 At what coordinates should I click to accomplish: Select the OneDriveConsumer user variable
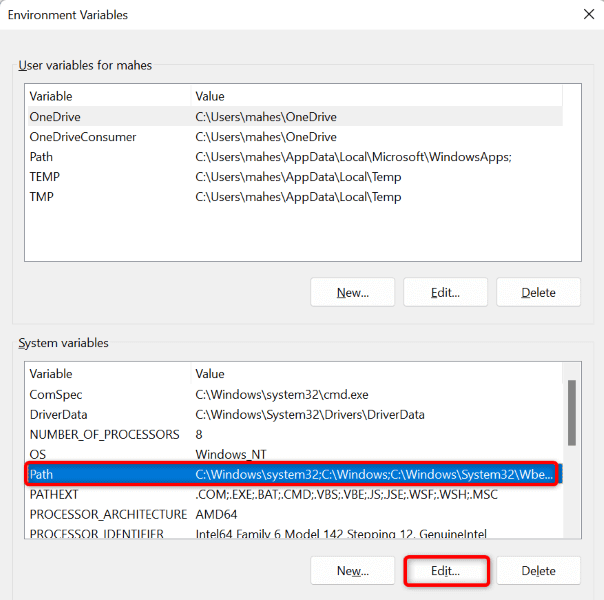point(295,137)
